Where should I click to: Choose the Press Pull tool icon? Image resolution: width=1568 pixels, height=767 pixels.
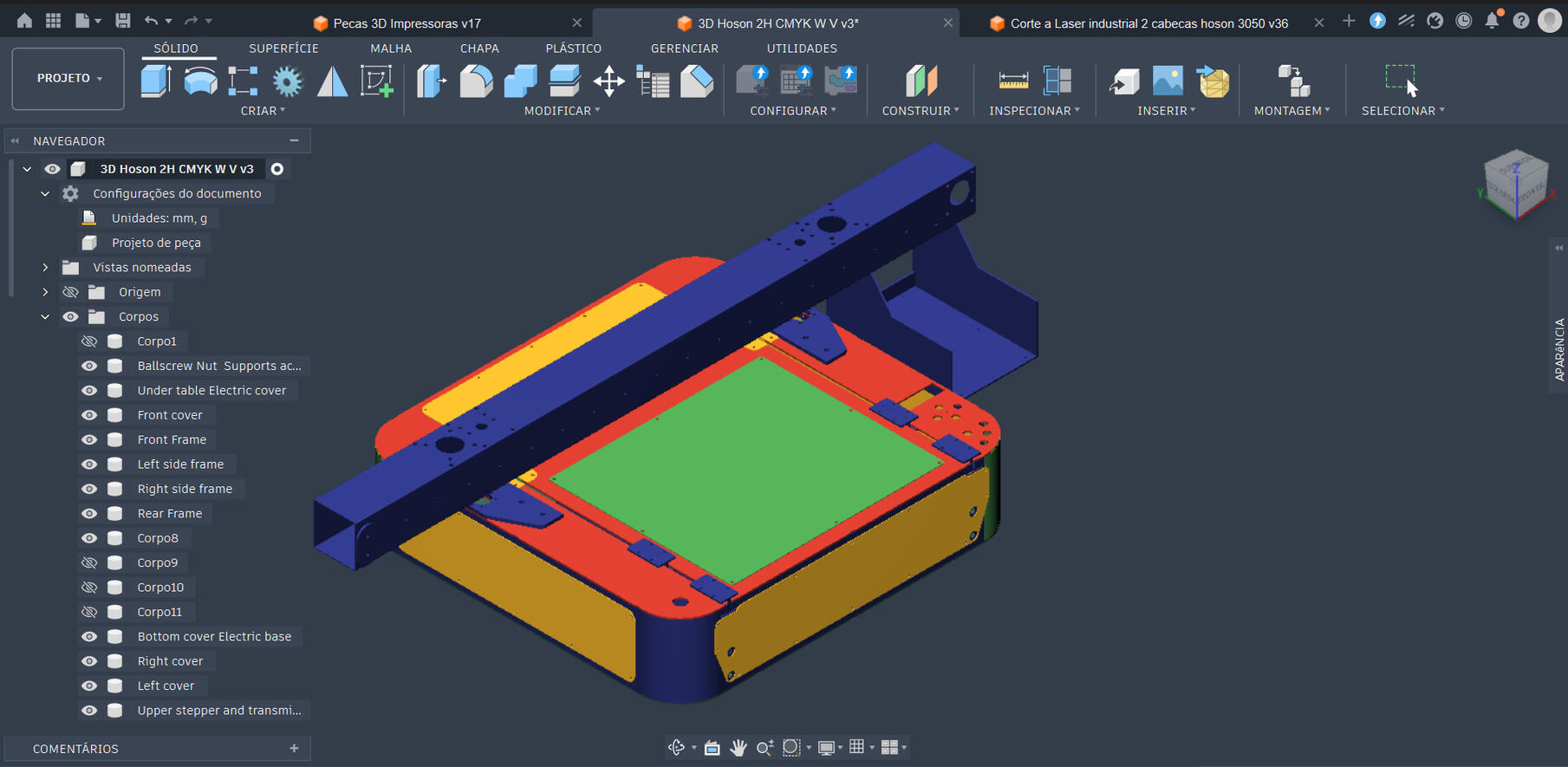(431, 81)
